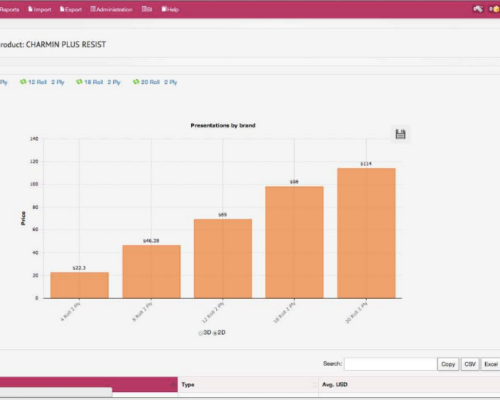Open the Export menu
Screen dimensions: 500x400
(71, 9)
